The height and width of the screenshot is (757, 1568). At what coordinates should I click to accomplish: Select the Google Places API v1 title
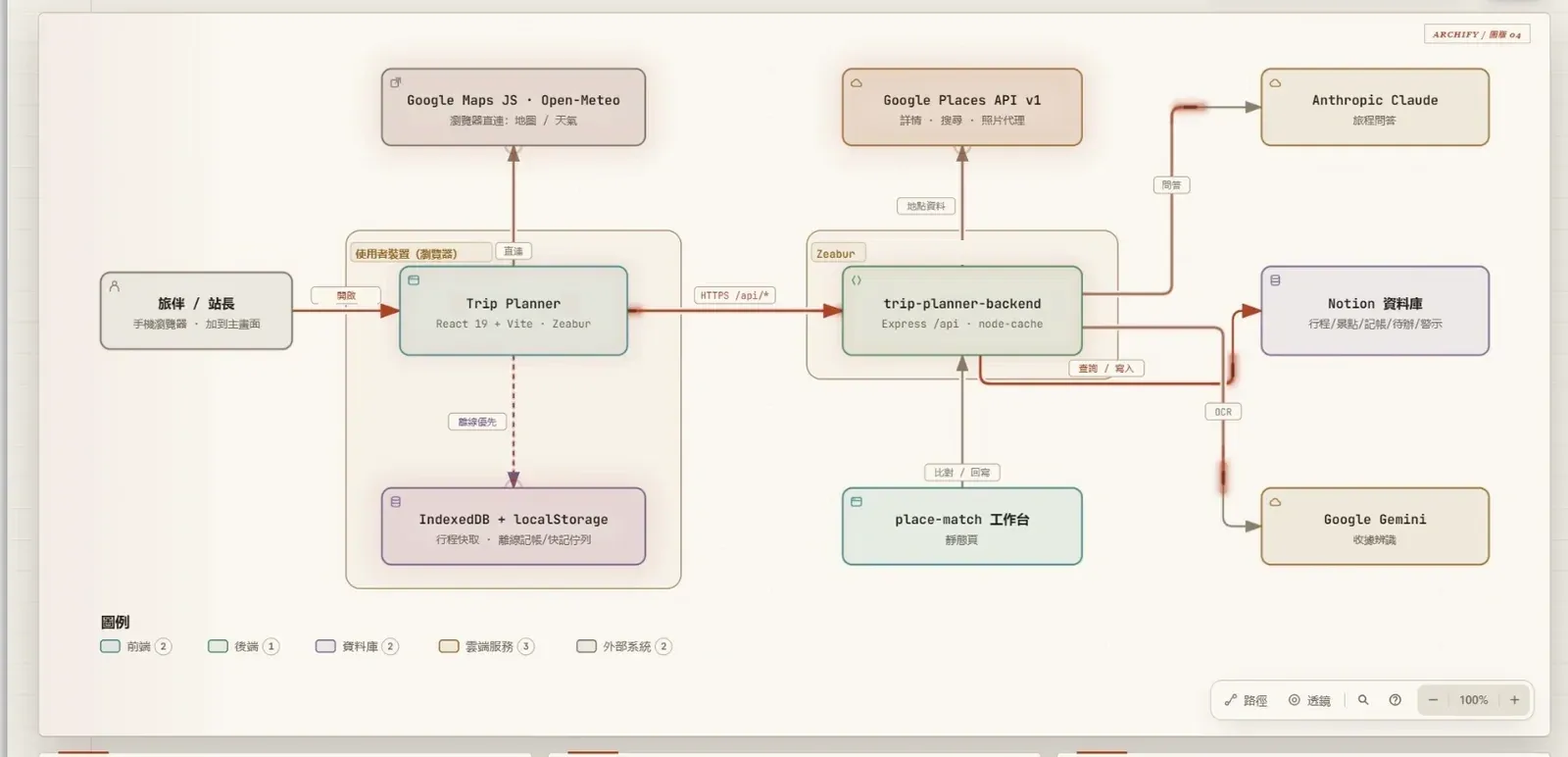(x=962, y=100)
